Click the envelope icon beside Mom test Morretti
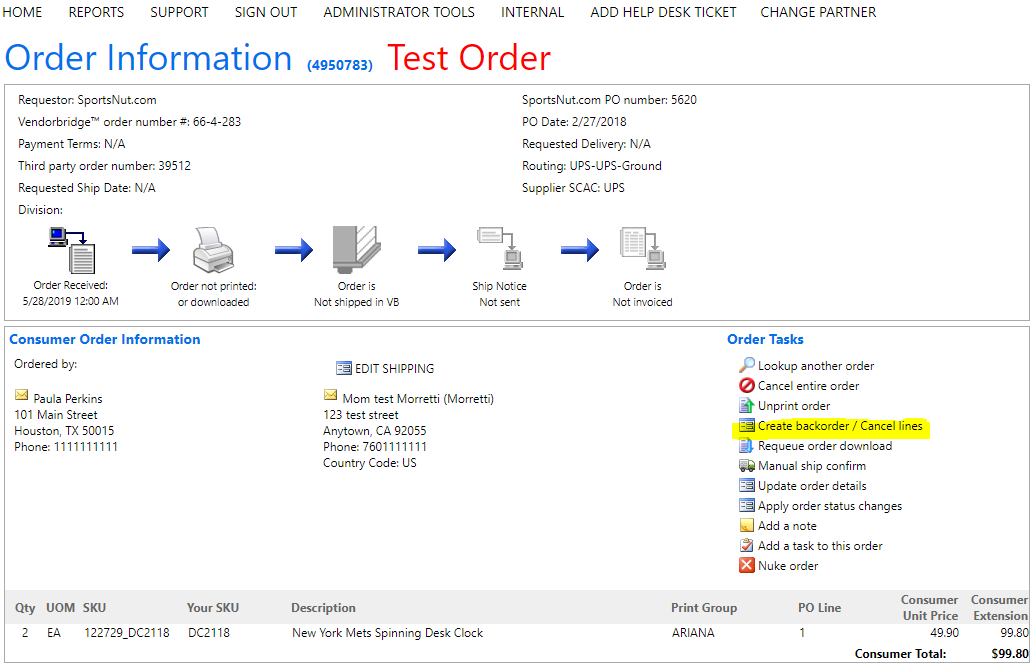The width and height of the screenshot is (1034, 663). [x=330, y=395]
